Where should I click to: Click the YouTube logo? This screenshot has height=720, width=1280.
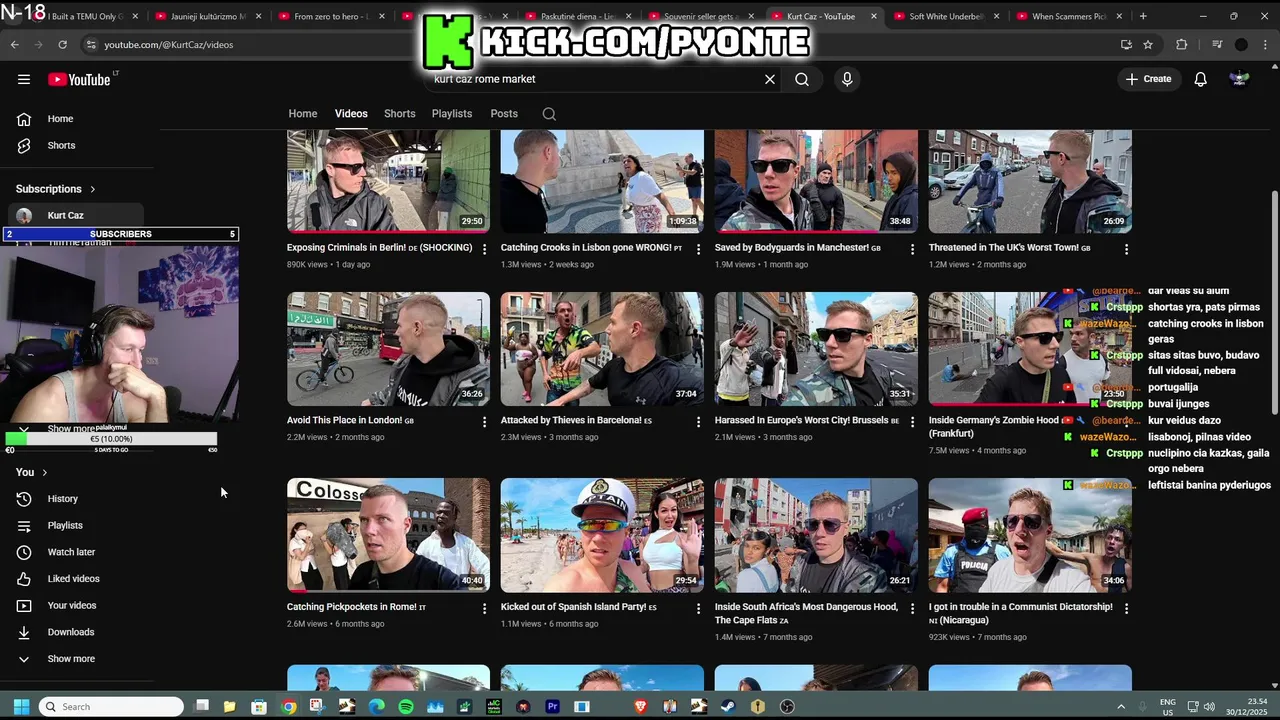[x=79, y=79]
